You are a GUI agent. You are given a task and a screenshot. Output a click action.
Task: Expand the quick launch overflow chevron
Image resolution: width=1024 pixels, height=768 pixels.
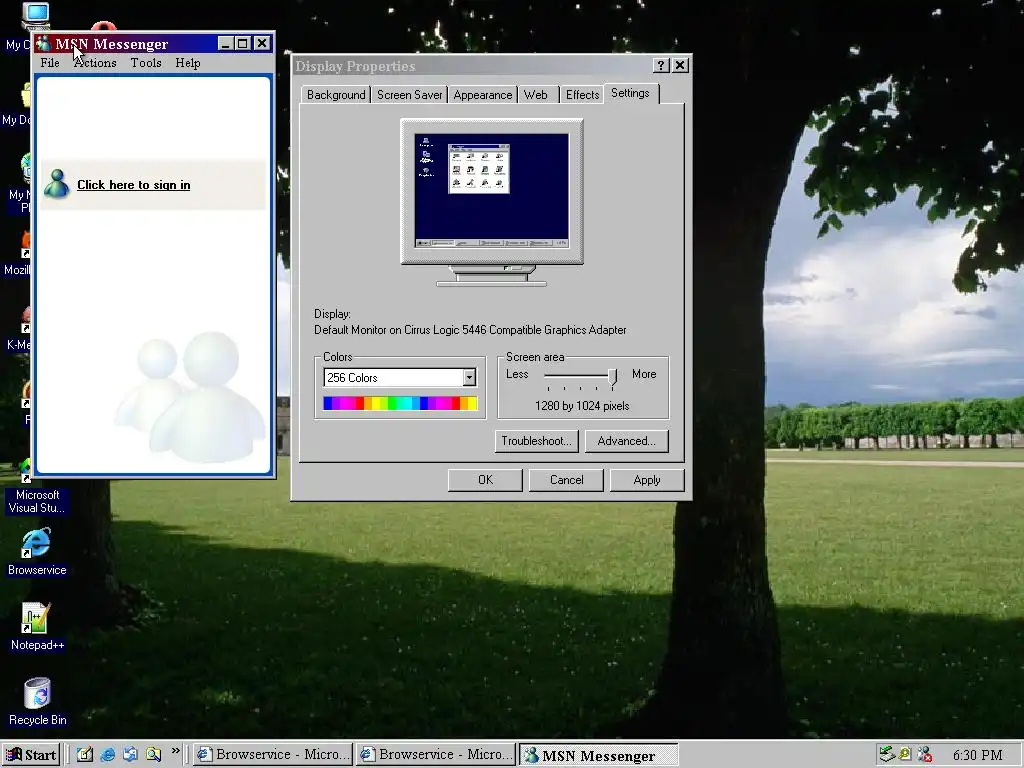coord(176,751)
